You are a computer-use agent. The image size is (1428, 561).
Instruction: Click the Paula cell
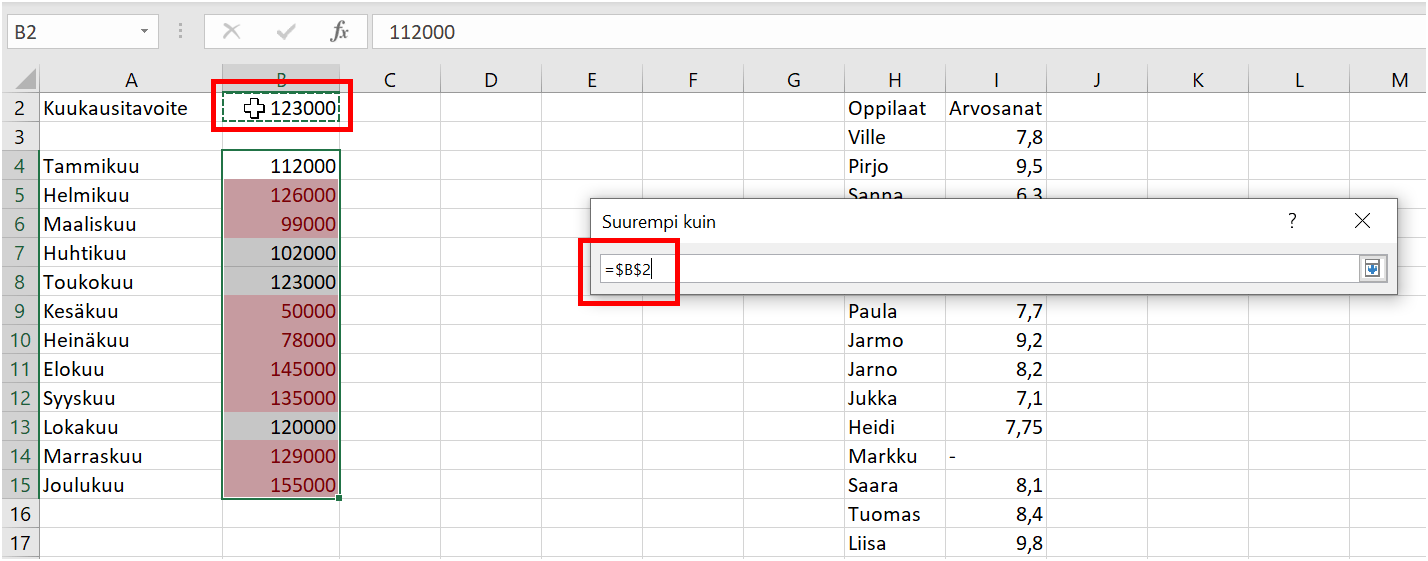click(x=895, y=311)
